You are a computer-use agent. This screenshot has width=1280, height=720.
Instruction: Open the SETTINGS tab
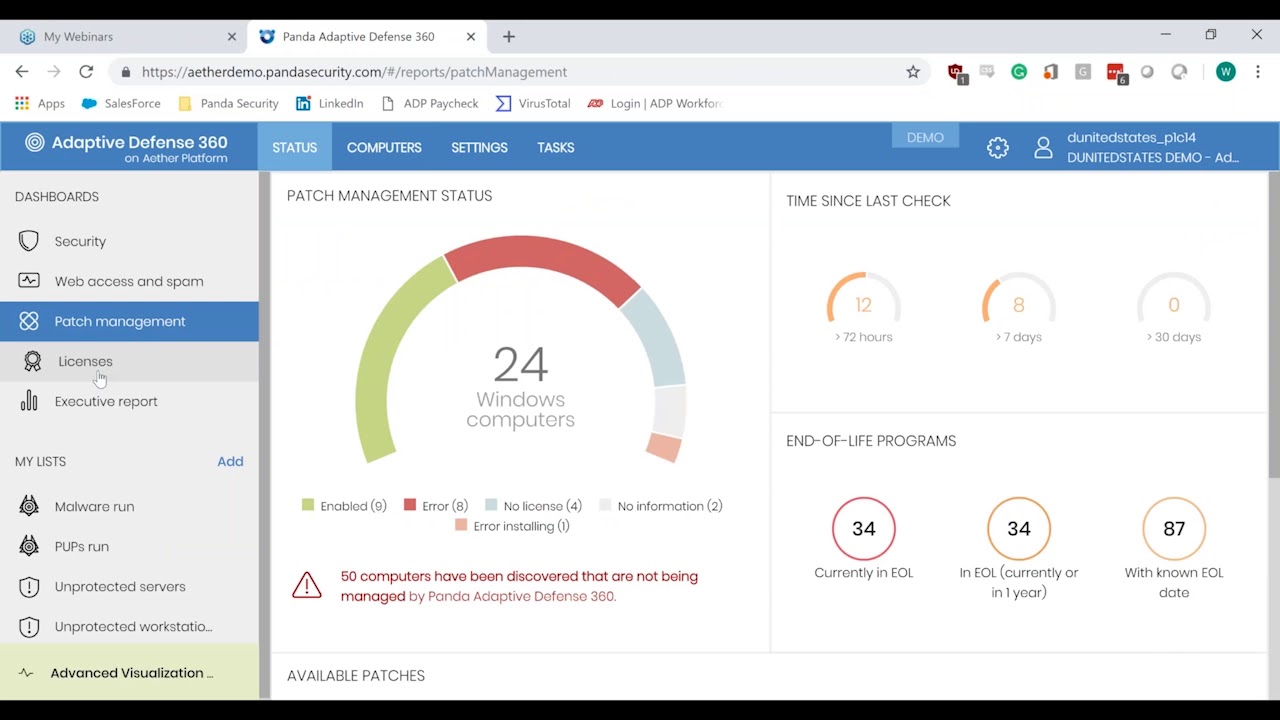[x=479, y=148]
